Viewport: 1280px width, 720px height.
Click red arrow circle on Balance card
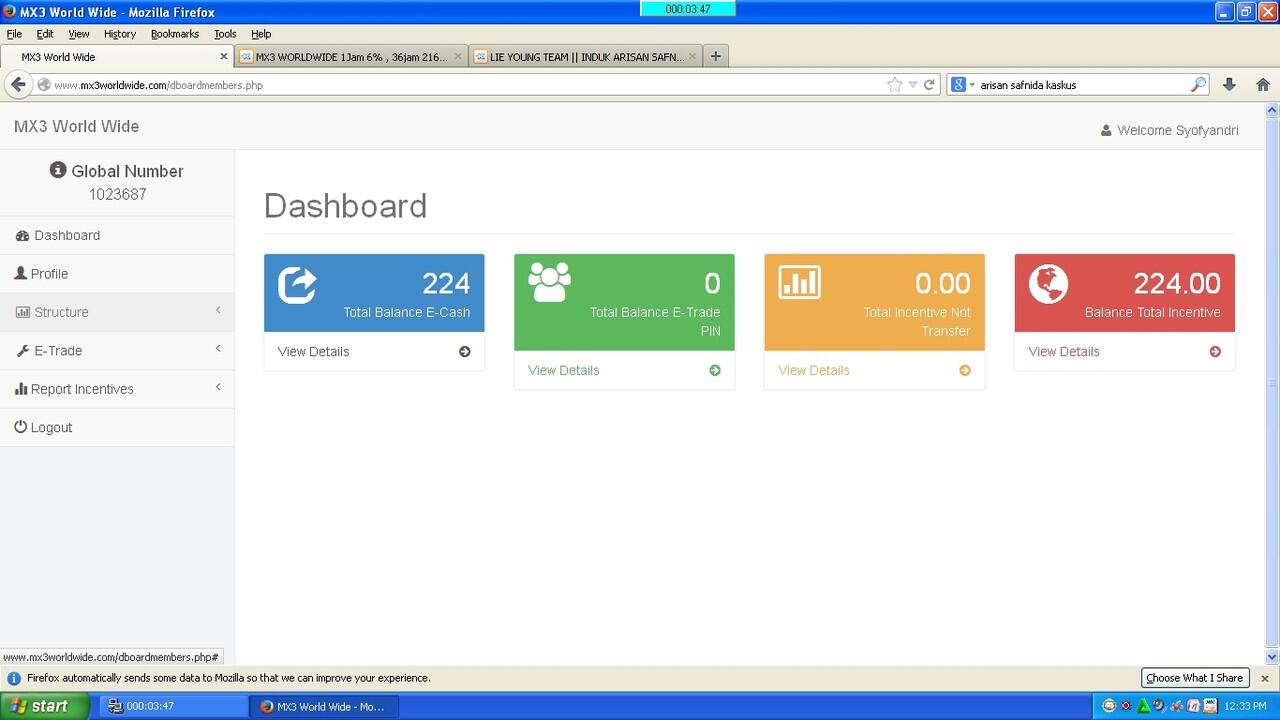click(x=1215, y=351)
